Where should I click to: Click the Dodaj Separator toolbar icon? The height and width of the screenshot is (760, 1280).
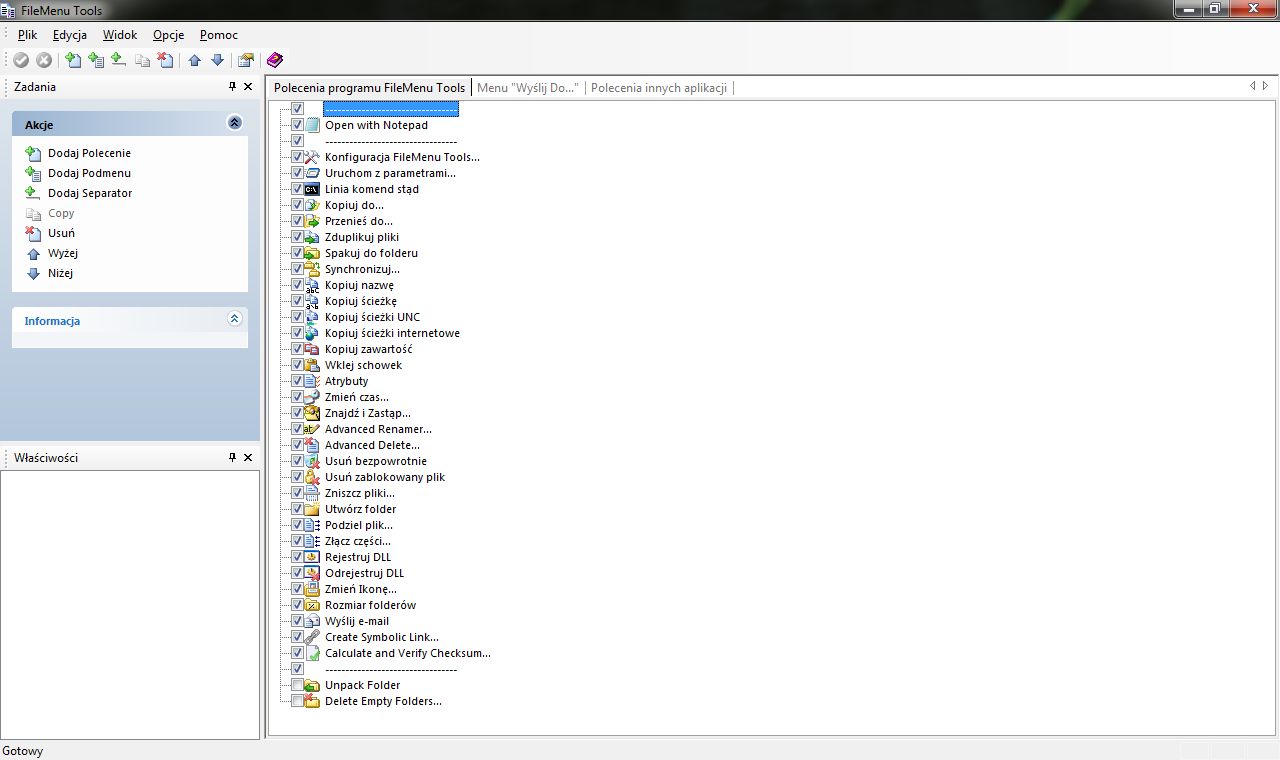coord(117,59)
